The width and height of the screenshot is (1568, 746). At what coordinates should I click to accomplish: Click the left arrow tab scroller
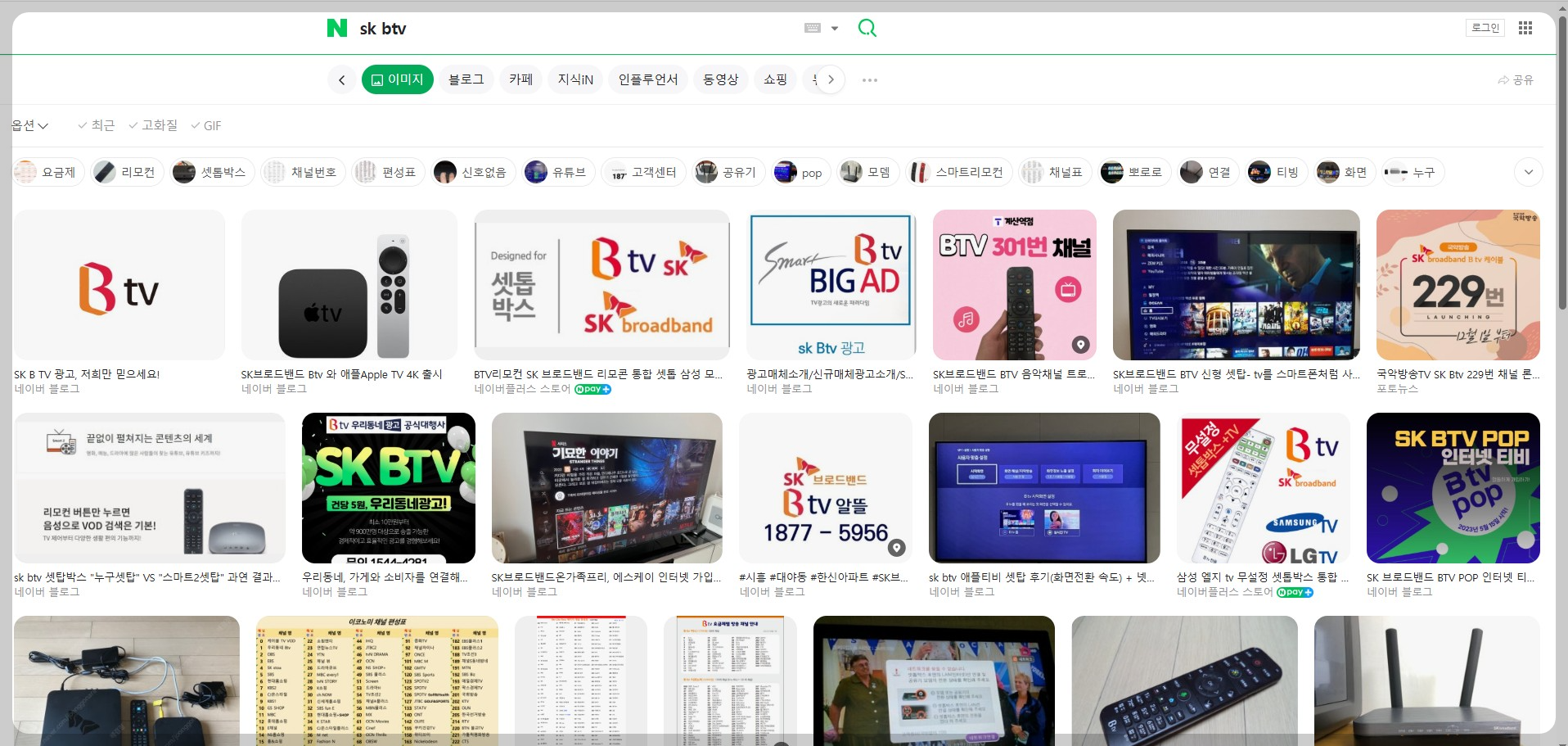click(342, 80)
